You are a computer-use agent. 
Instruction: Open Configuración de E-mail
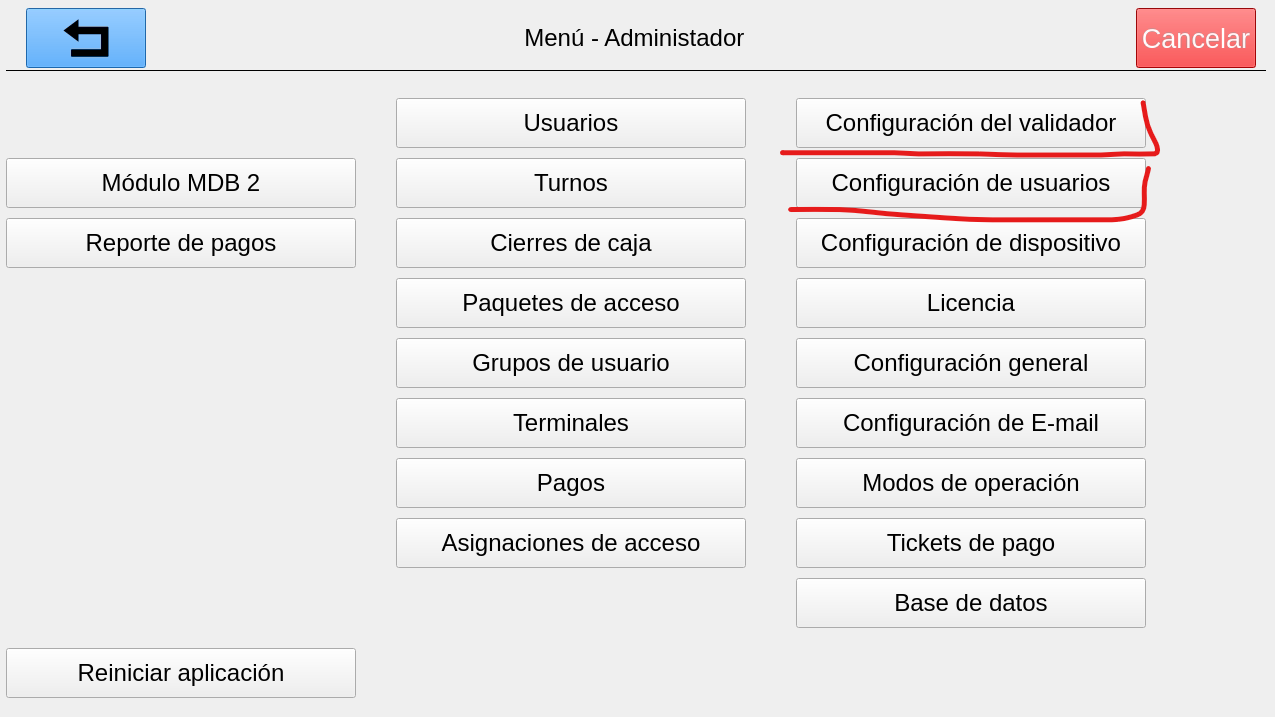click(x=970, y=423)
